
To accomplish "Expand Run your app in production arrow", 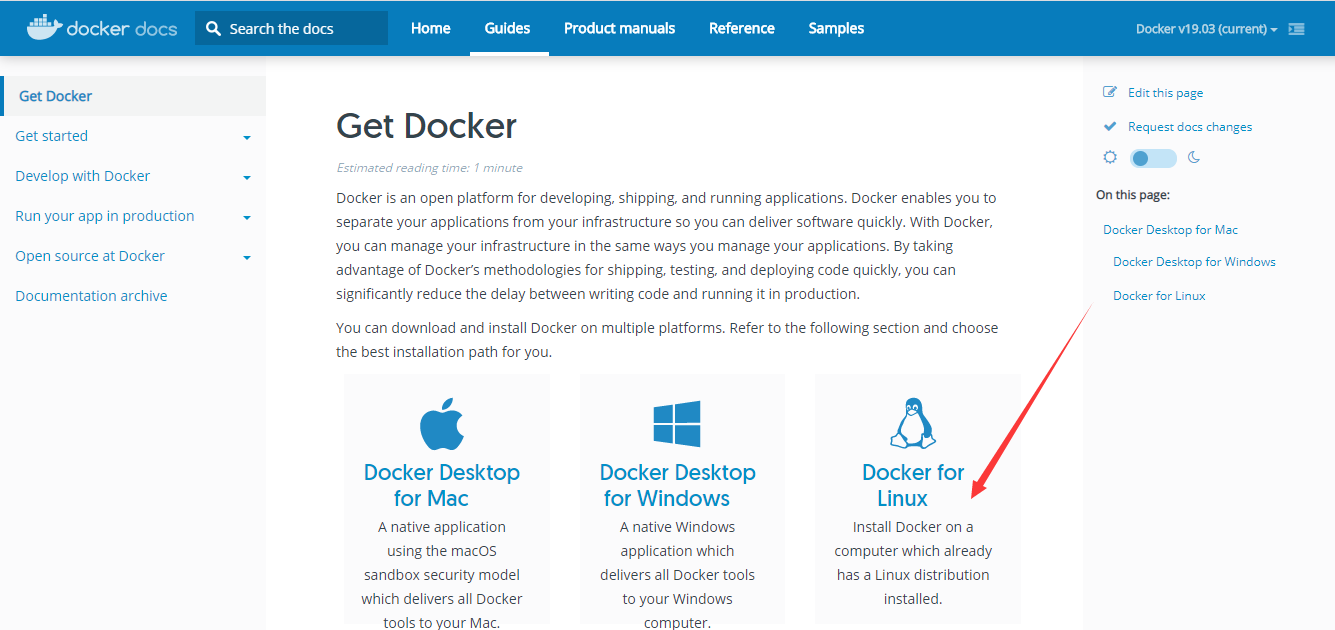I will point(247,218).
